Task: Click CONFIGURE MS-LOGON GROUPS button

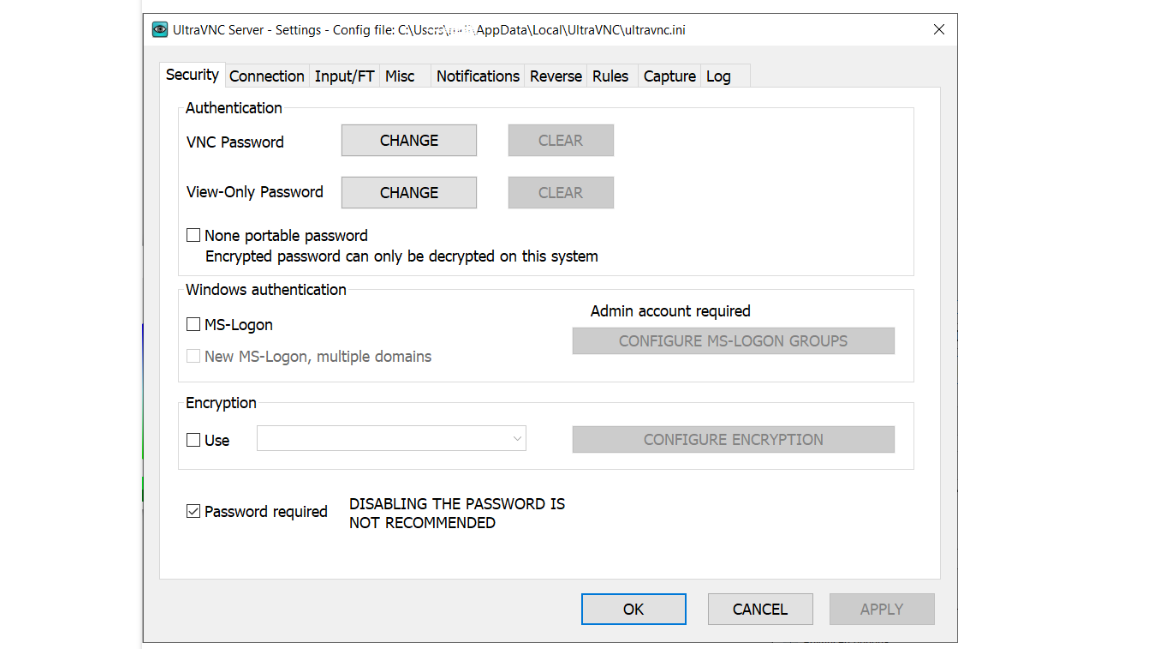Action: tap(733, 341)
